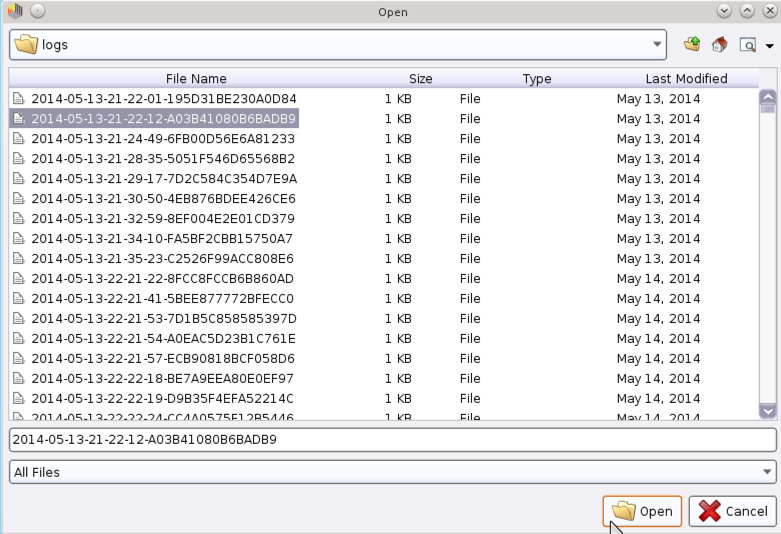Image resolution: width=781 pixels, height=534 pixels.
Task: Open the All Files filter dropdown
Action: coord(767,472)
